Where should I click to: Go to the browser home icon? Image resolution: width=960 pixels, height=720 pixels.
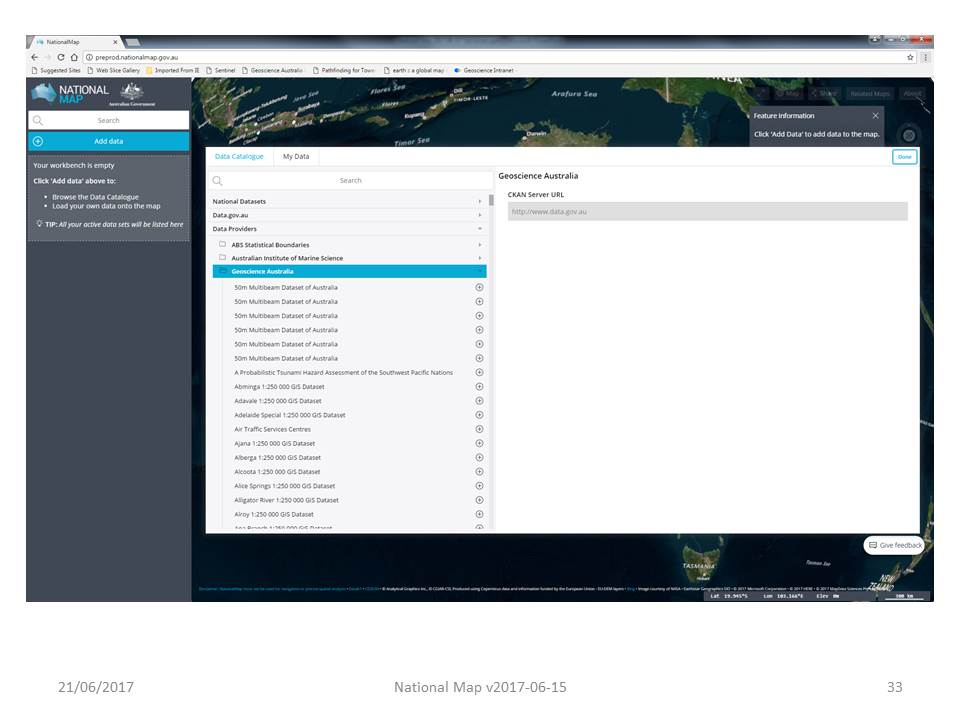(74, 57)
